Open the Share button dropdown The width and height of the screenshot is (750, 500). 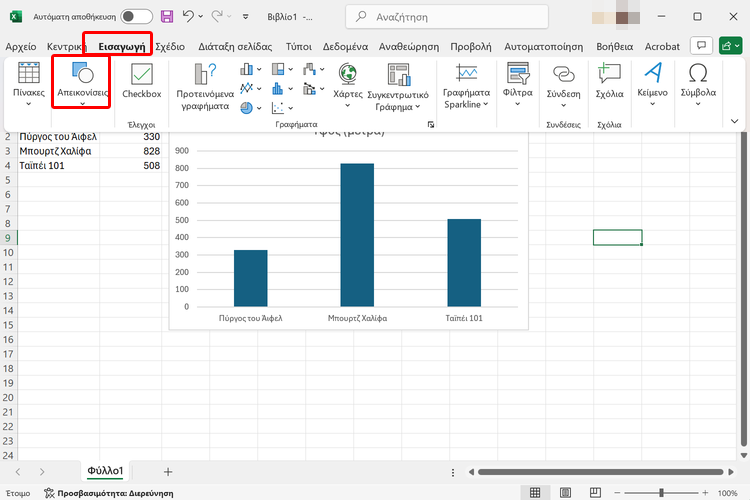click(730, 46)
